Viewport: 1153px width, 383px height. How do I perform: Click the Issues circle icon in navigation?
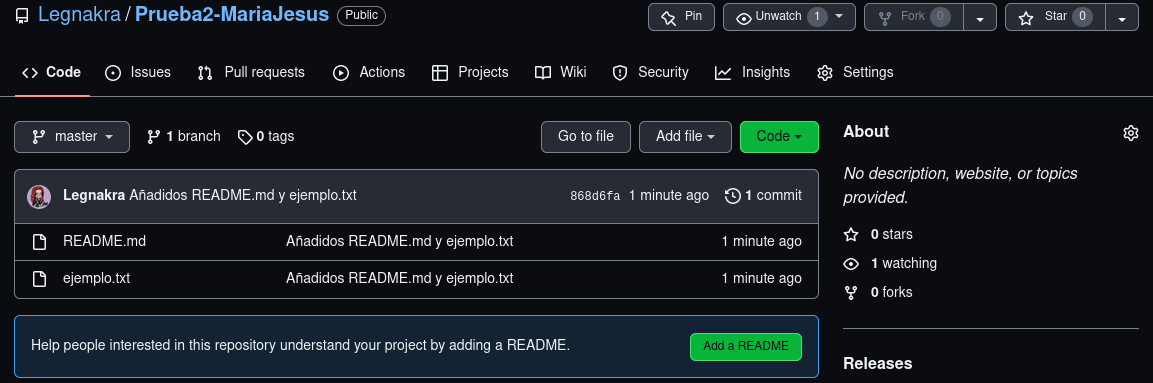113,73
